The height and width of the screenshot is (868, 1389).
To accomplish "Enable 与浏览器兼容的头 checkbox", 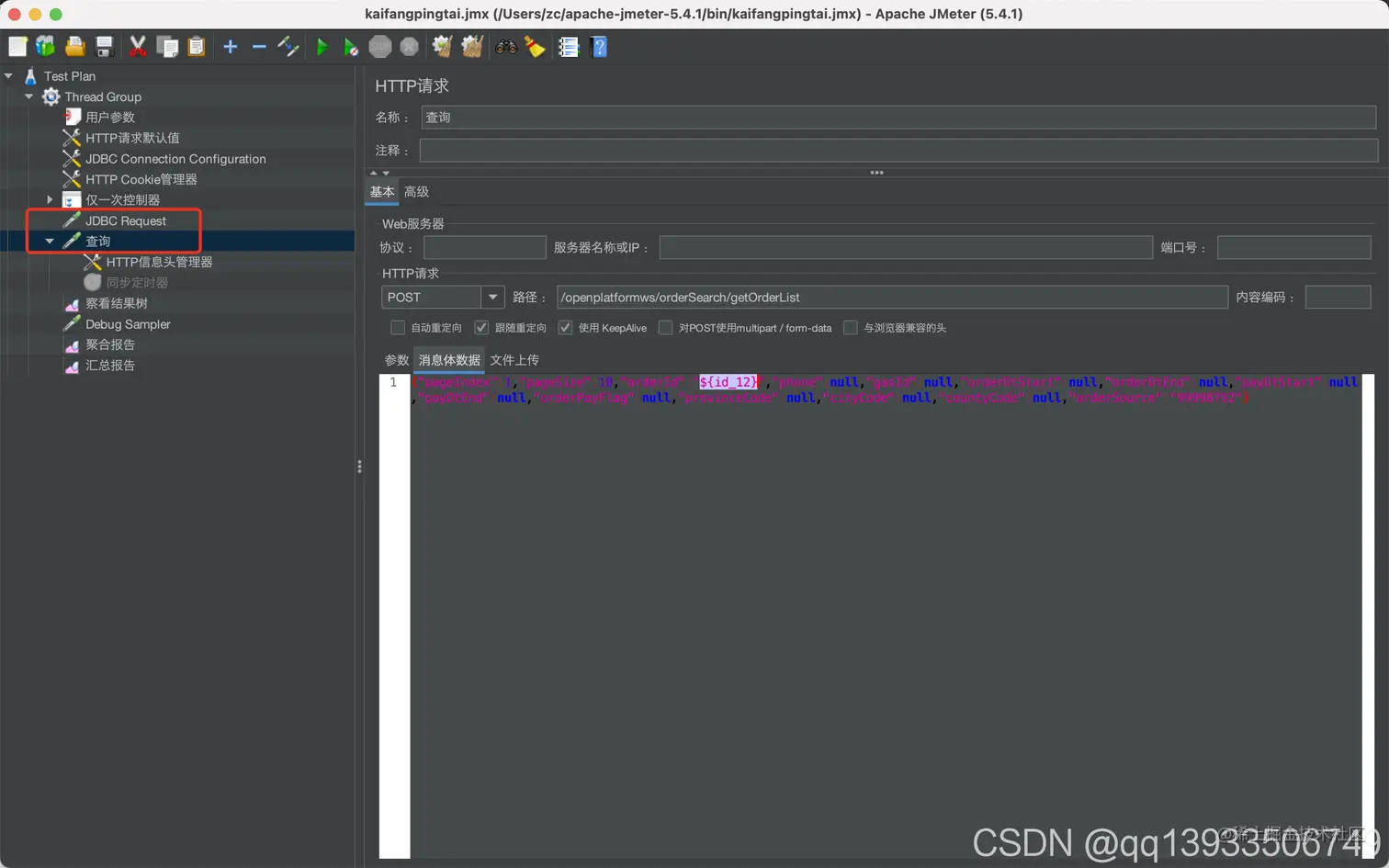I will (851, 328).
